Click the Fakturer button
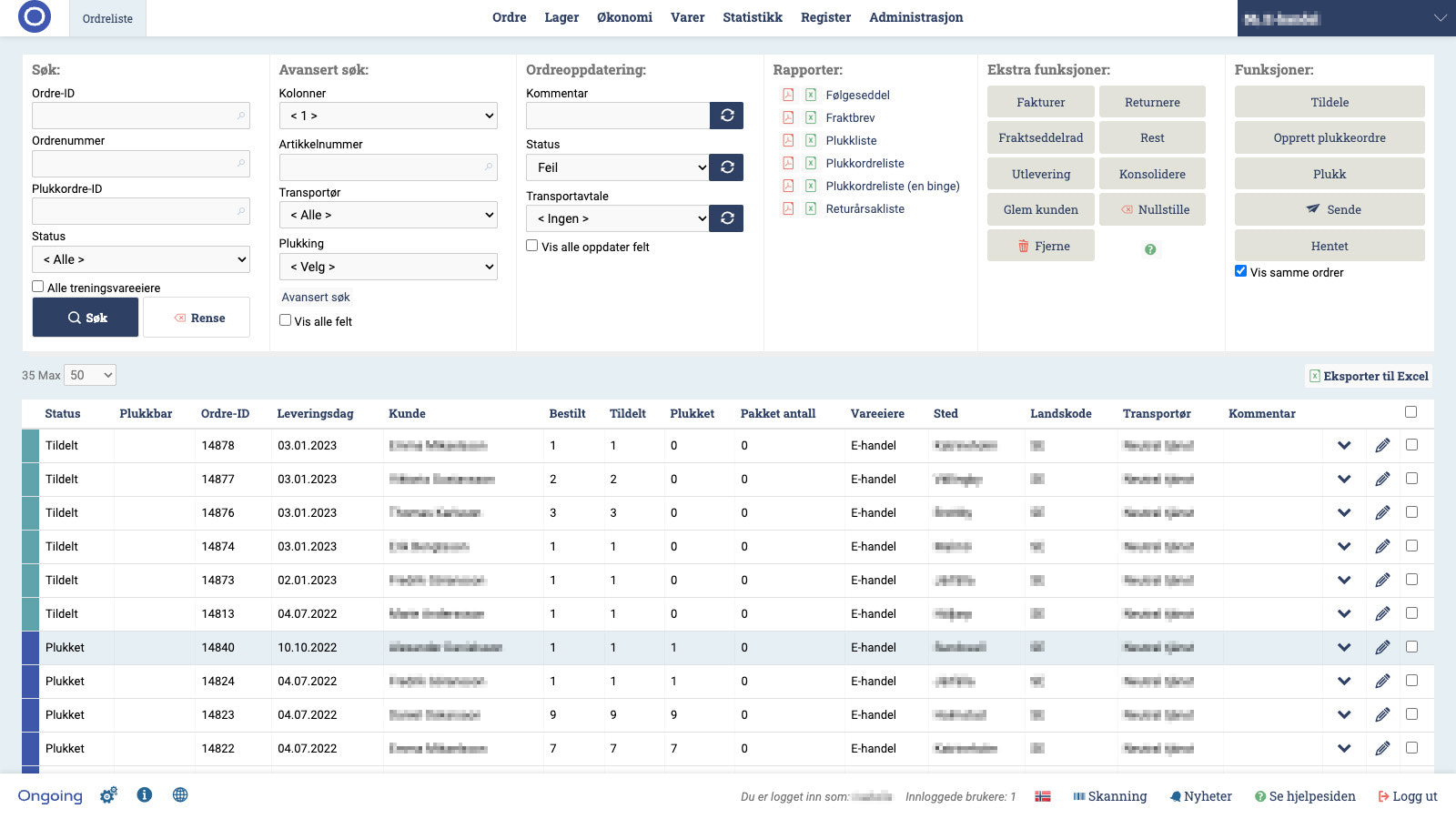The image size is (1456, 819). (1041, 102)
